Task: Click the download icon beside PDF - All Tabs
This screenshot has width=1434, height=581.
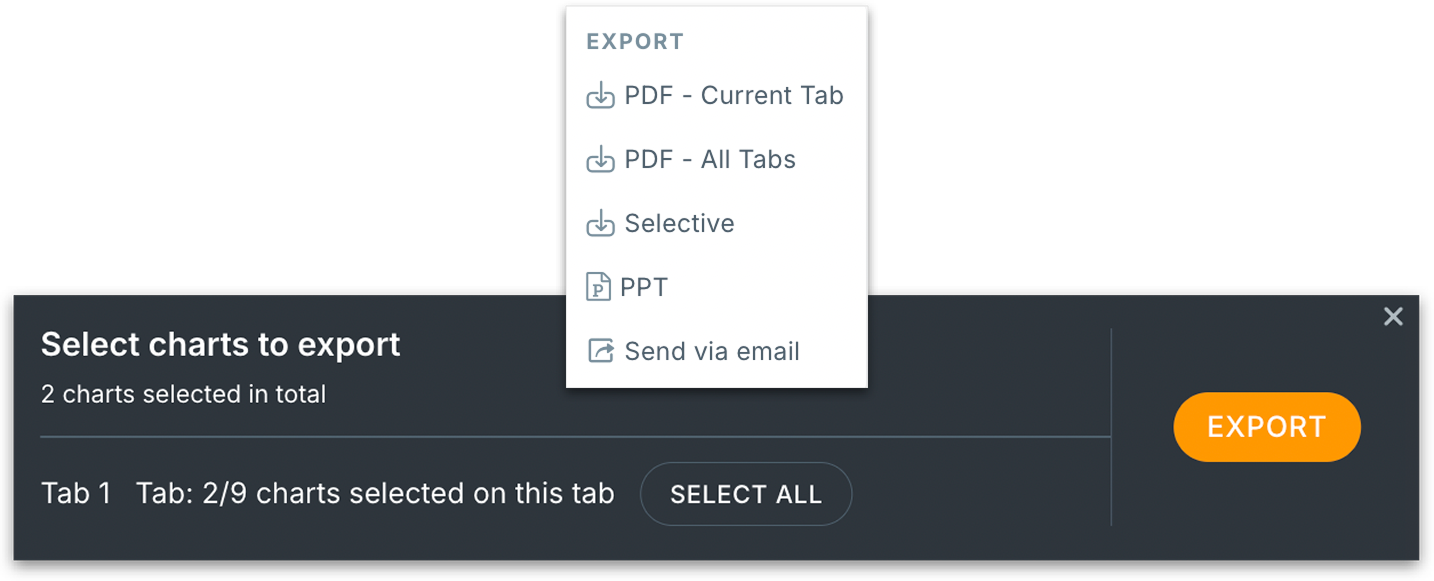Action: 600,160
